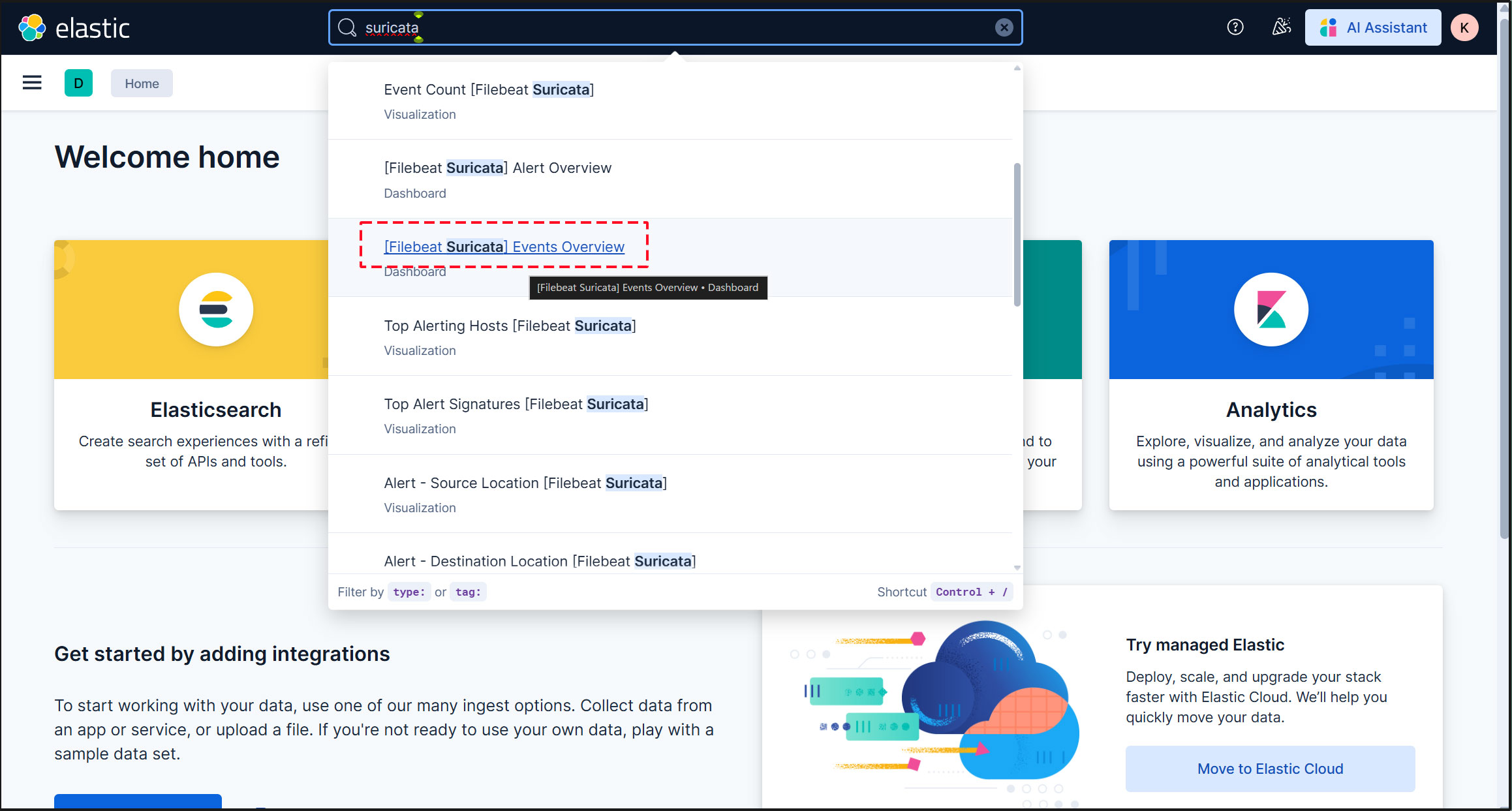Open the D space selector
The width and height of the screenshot is (1512, 811).
point(78,83)
